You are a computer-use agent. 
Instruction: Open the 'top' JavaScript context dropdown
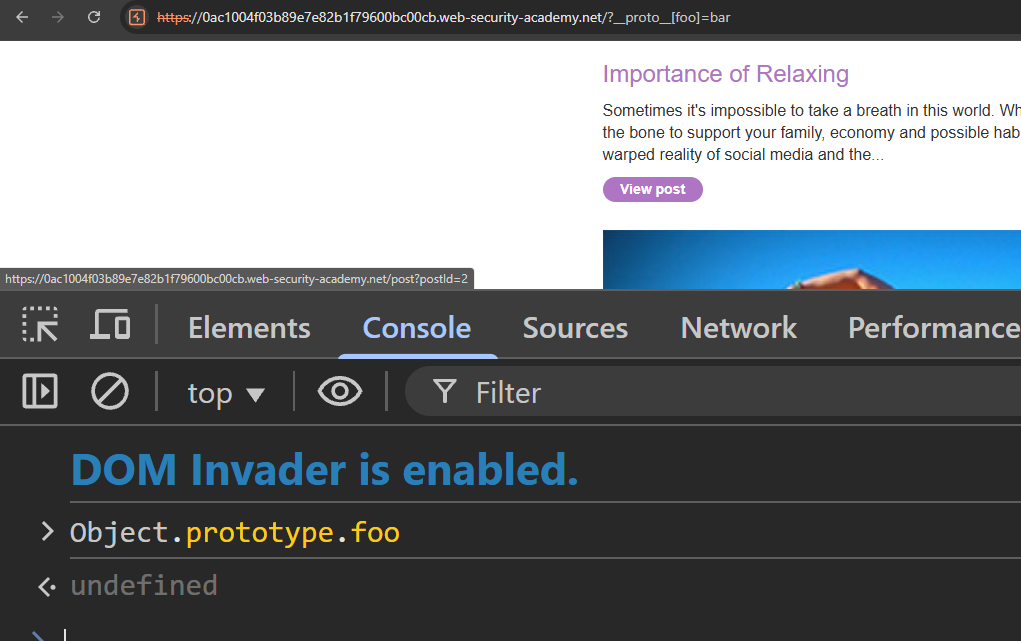click(226, 394)
